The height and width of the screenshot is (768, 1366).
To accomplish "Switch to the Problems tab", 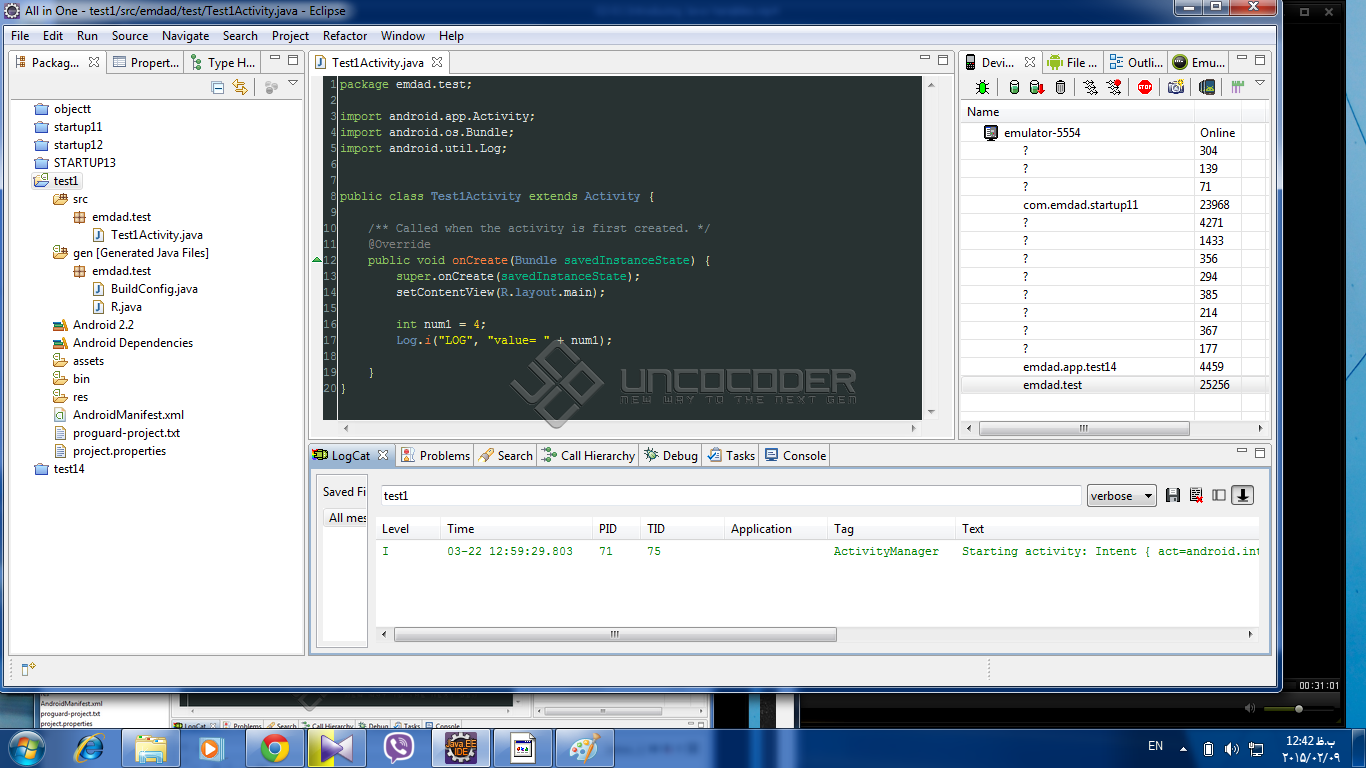I will pos(435,456).
